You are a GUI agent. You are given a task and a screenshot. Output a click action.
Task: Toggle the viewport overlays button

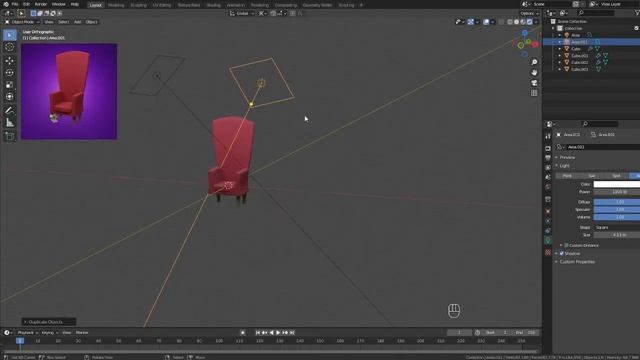[486, 22]
